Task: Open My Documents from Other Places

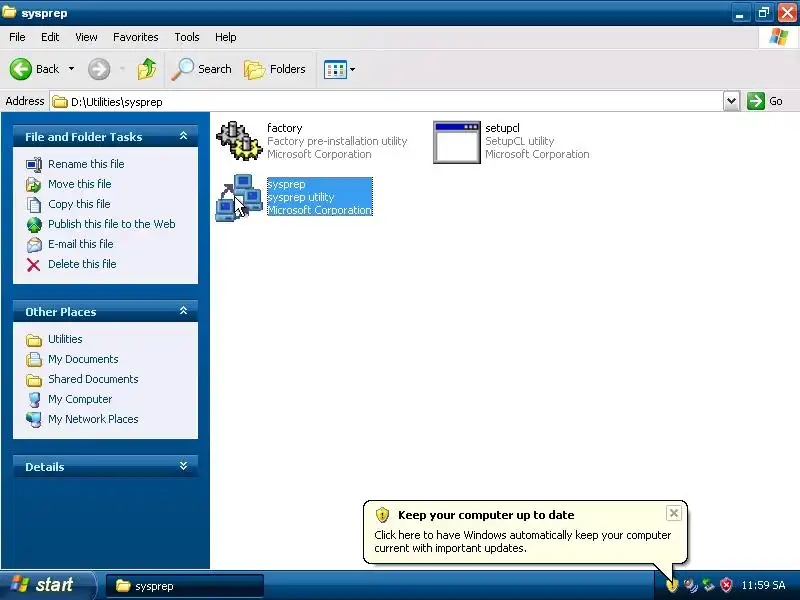Action: [x=83, y=359]
